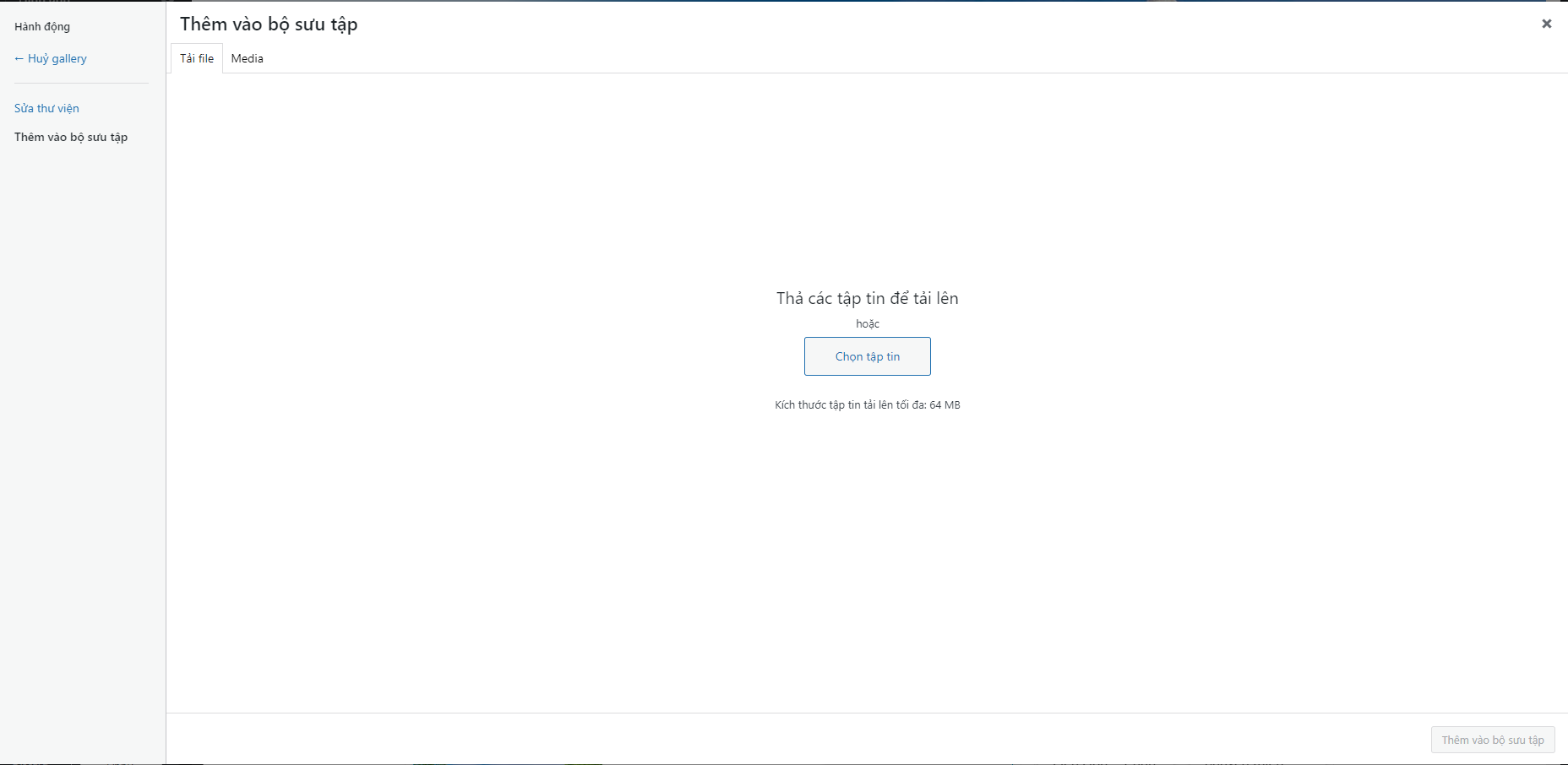Click the Hành động sidebar heading
Image resolution: width=1568 pixels, height=765 pixels.
click(42, 26)
